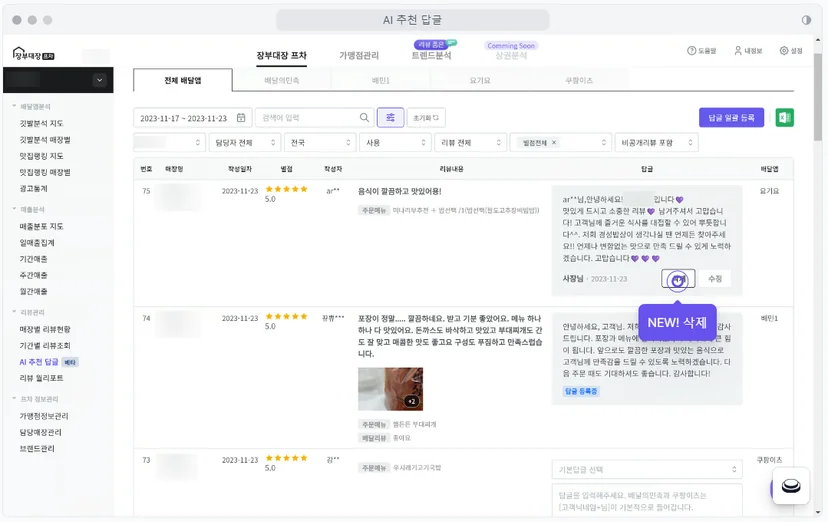The width and height of the screenshot is (828, 522).
Task: Click 초기화 reset button
Action: (426, 118)
